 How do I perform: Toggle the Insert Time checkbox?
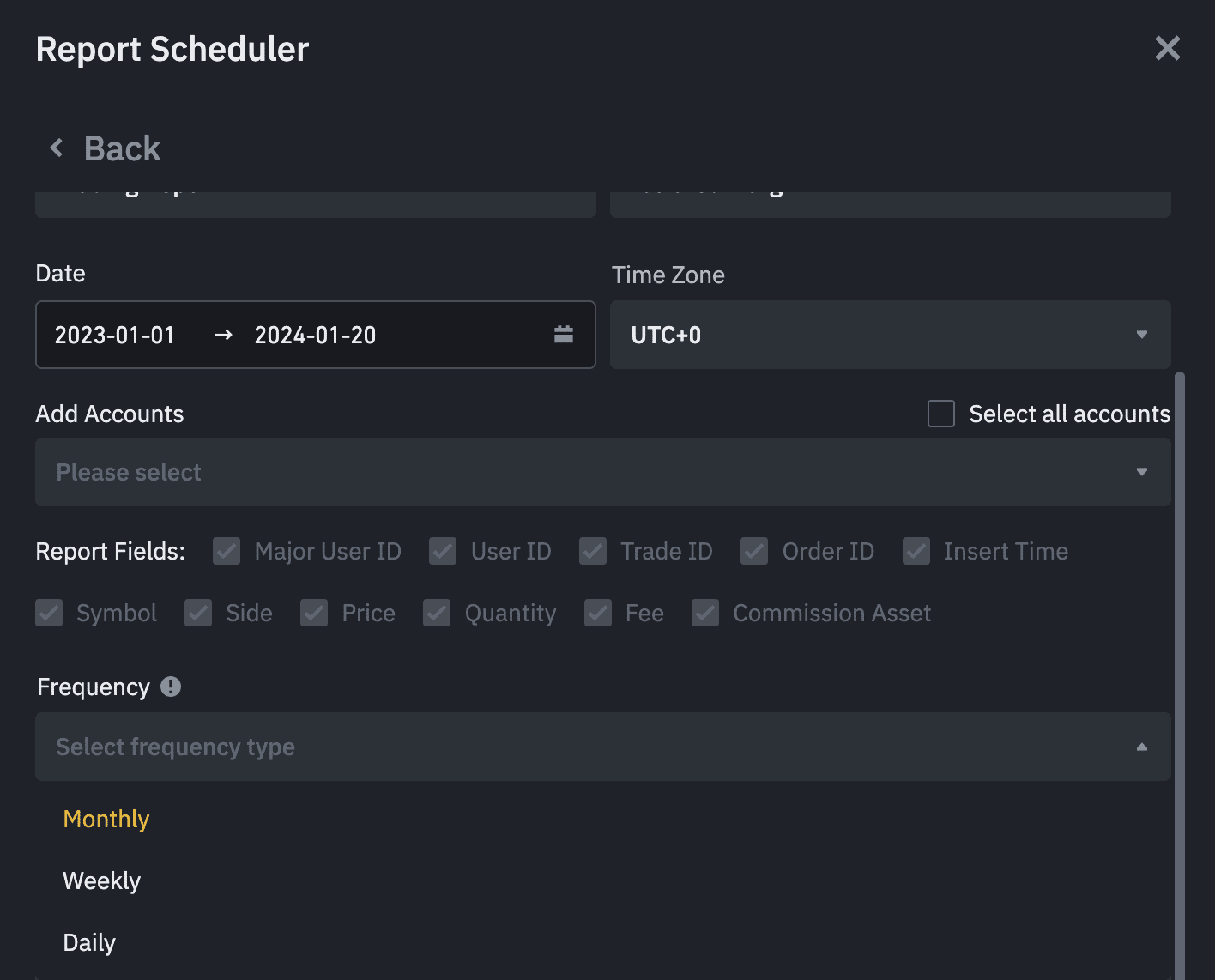916,551
